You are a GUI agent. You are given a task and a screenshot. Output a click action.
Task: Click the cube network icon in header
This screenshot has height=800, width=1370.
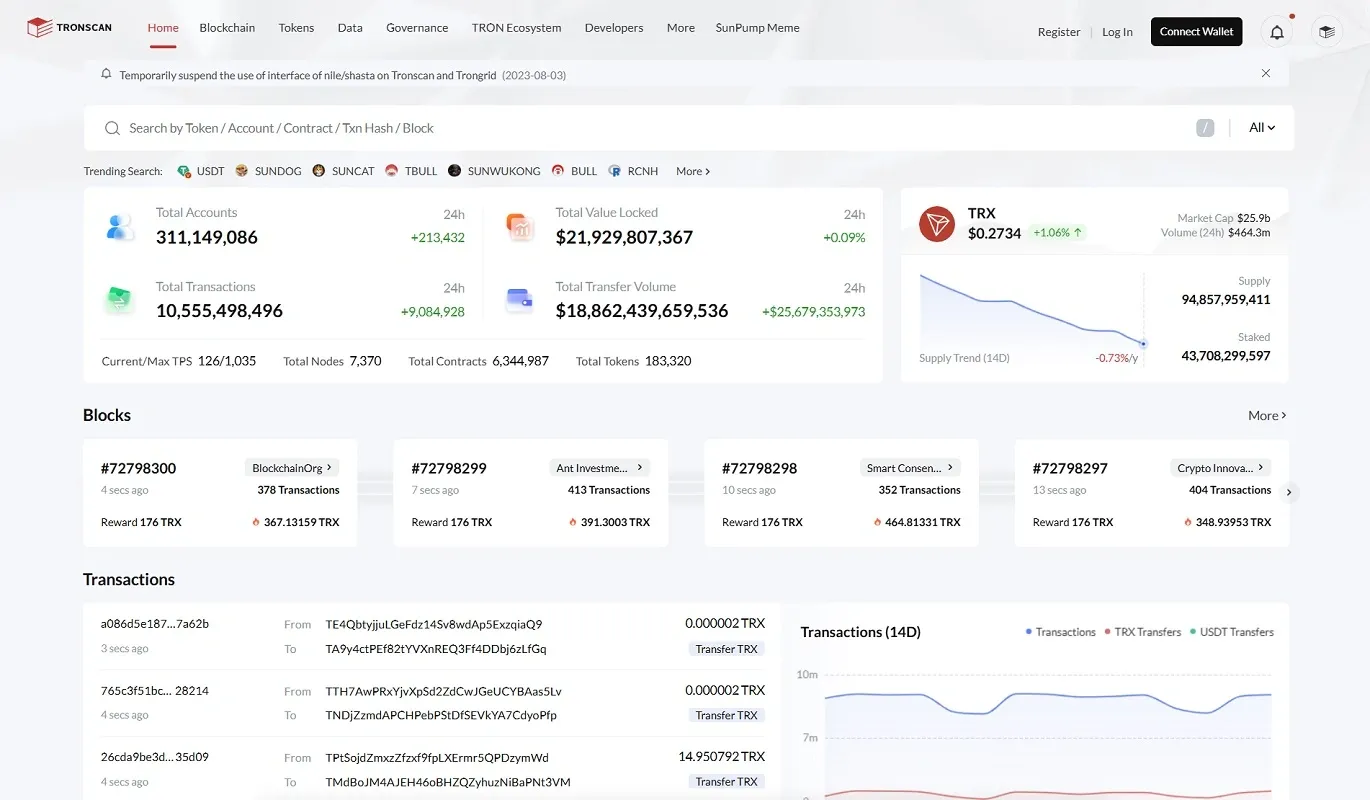click(x=1327, y=32)
